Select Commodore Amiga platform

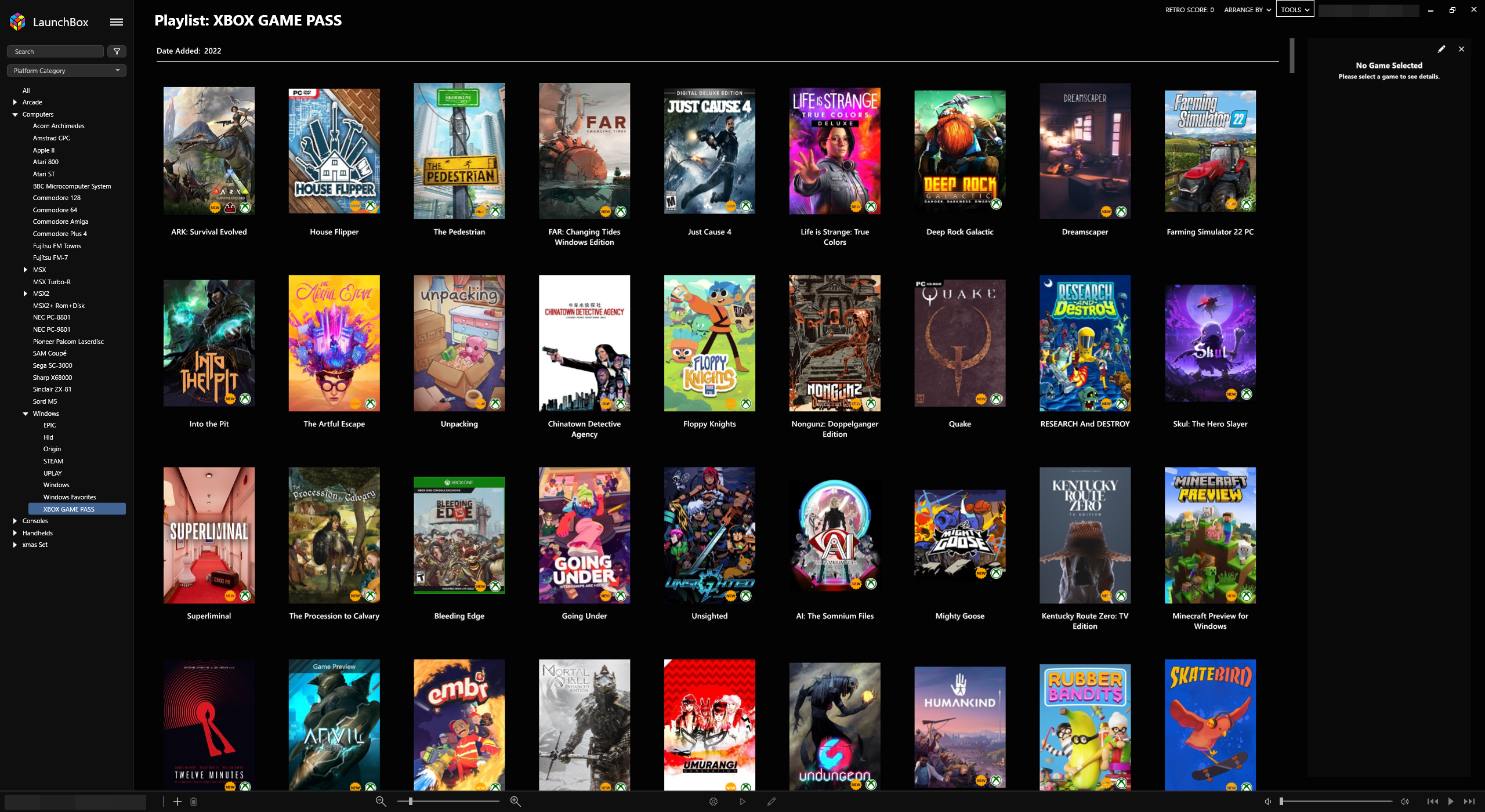pos(60,222)
